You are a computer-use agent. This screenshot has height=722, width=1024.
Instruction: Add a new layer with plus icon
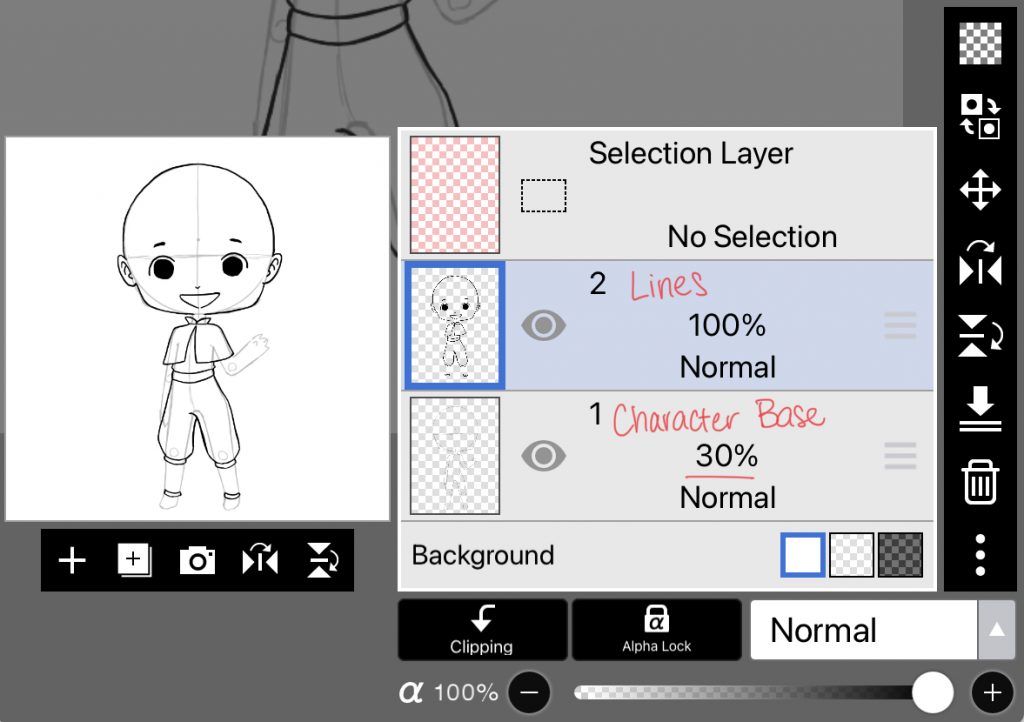[x=72, y=561]
